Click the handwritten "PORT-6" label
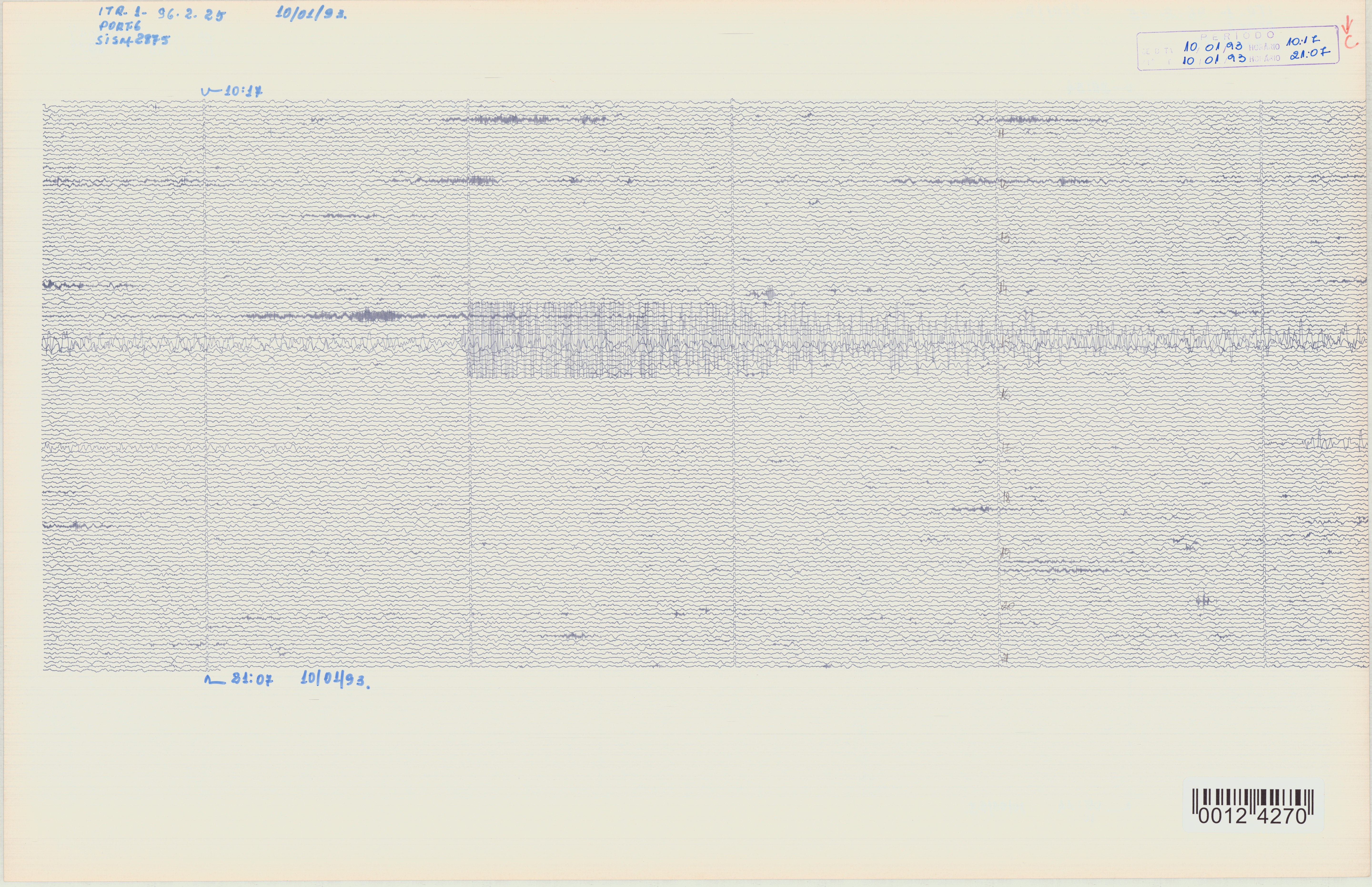 120,26
